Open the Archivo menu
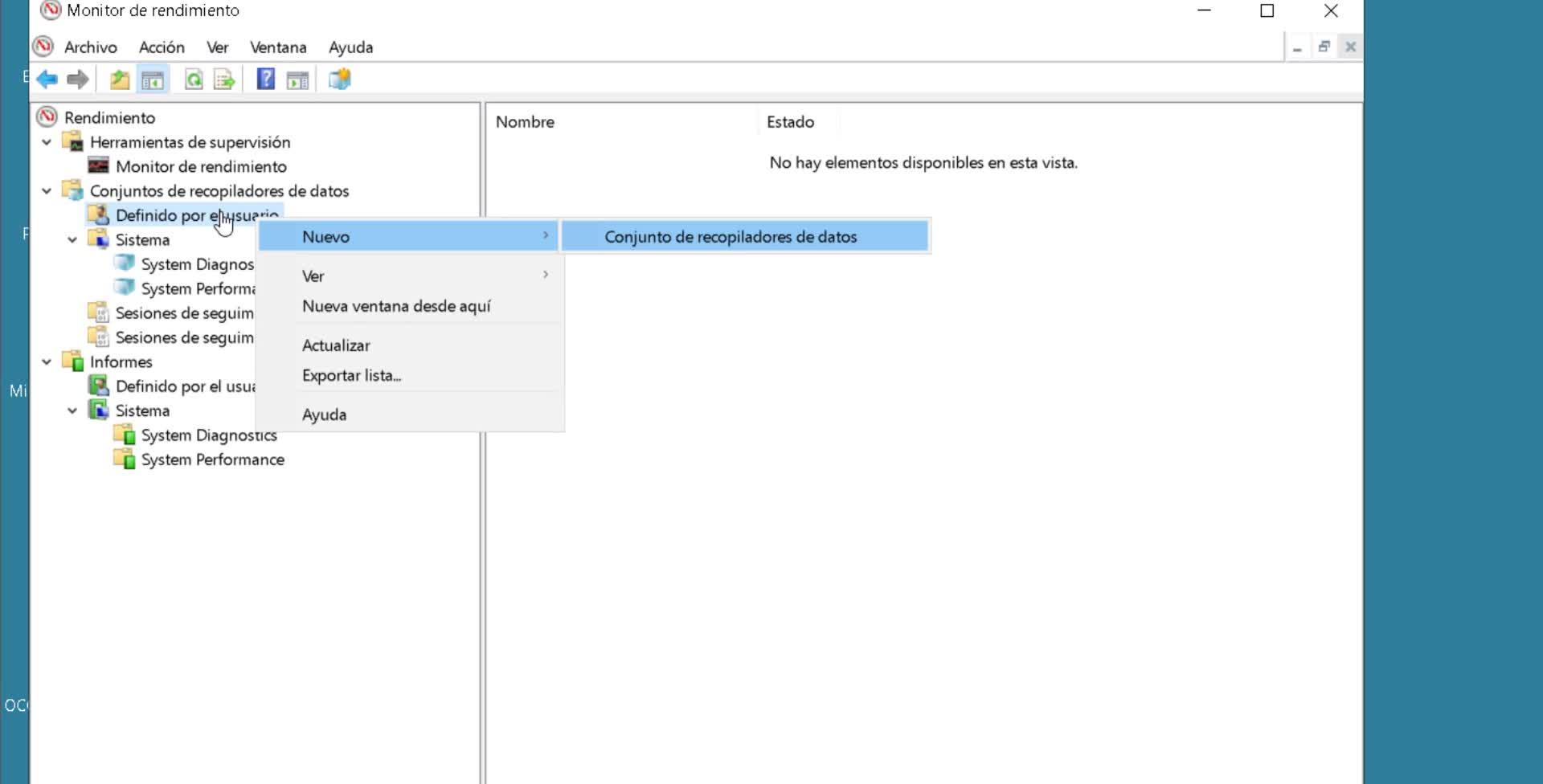 91,47
